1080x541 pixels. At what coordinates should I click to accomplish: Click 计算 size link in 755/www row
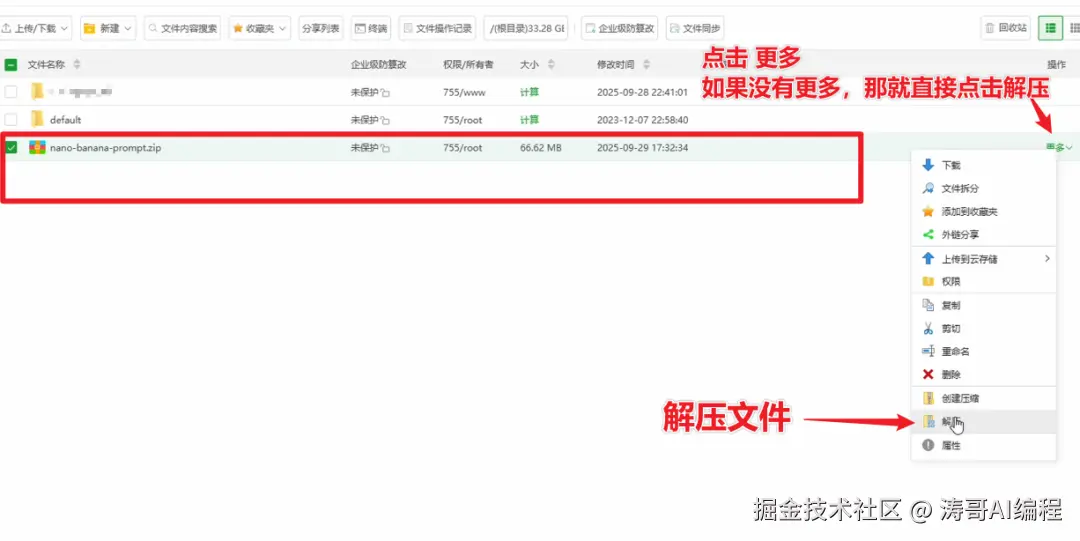pos(529,92)
